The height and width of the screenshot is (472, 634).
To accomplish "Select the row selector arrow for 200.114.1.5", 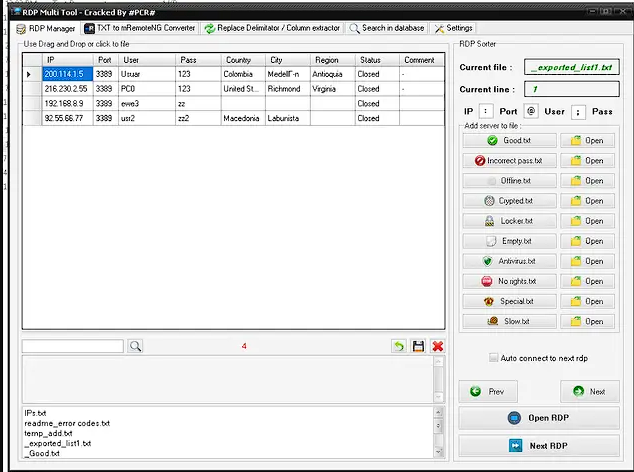I will click(32, 74).
